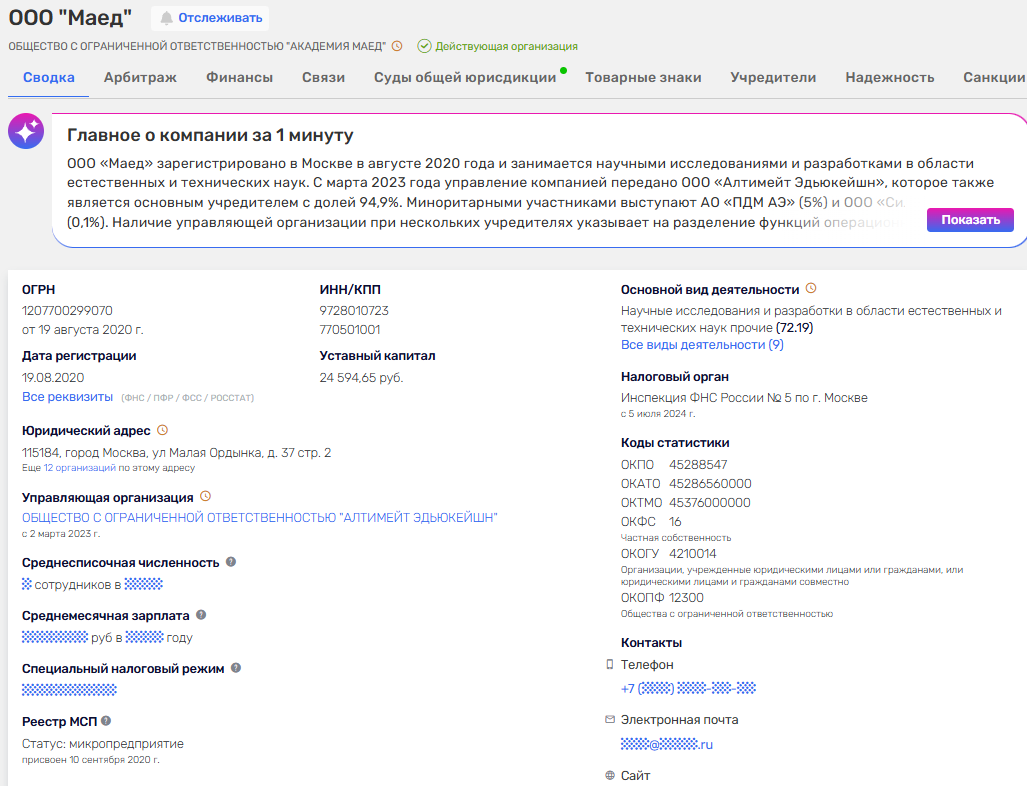Image resolution: width=1027 pixels, height=786 pixels.
Task: Click the help icon next to Среднемесячная зарплата
Action: tap(201, 615)
